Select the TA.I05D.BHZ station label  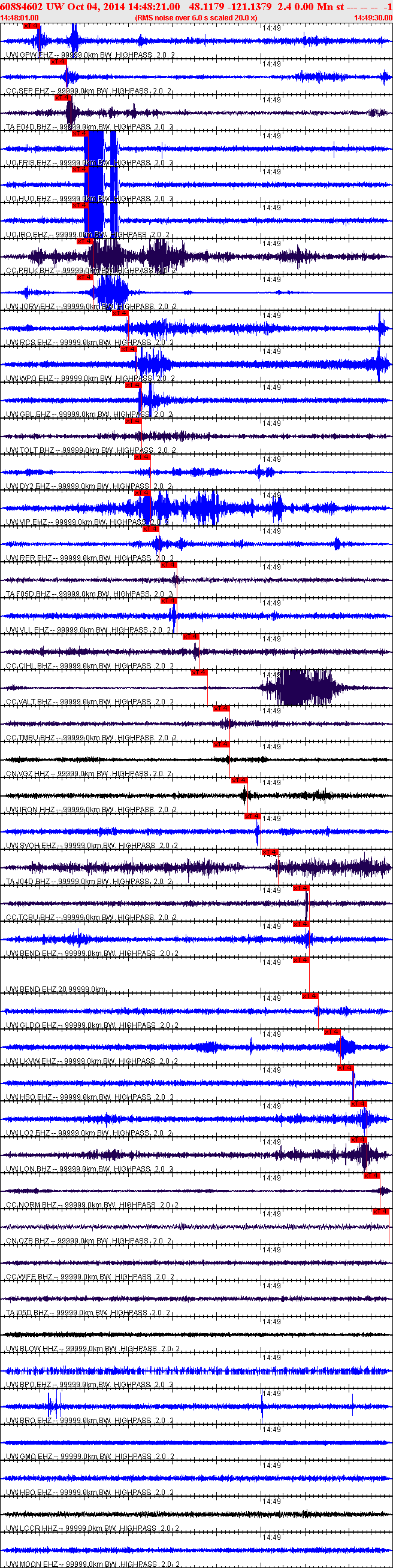[x=89, y=1312]
